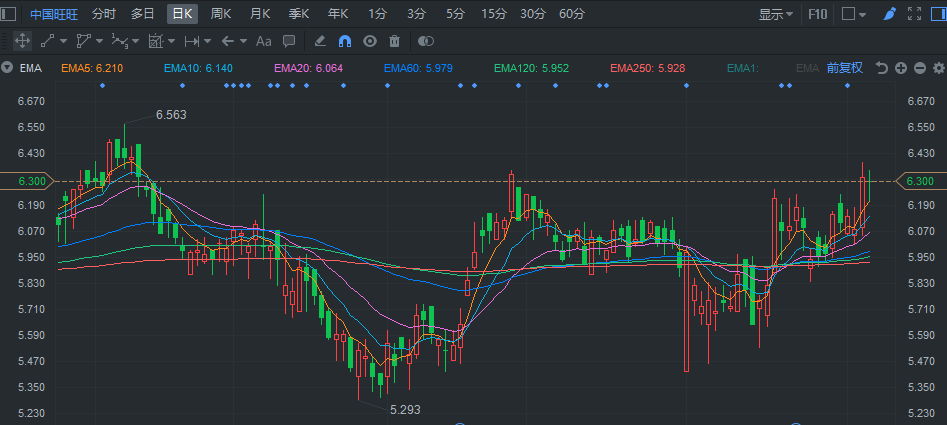
Task: Click the green EMA120: 5.952 label
Action: [531, 68]
